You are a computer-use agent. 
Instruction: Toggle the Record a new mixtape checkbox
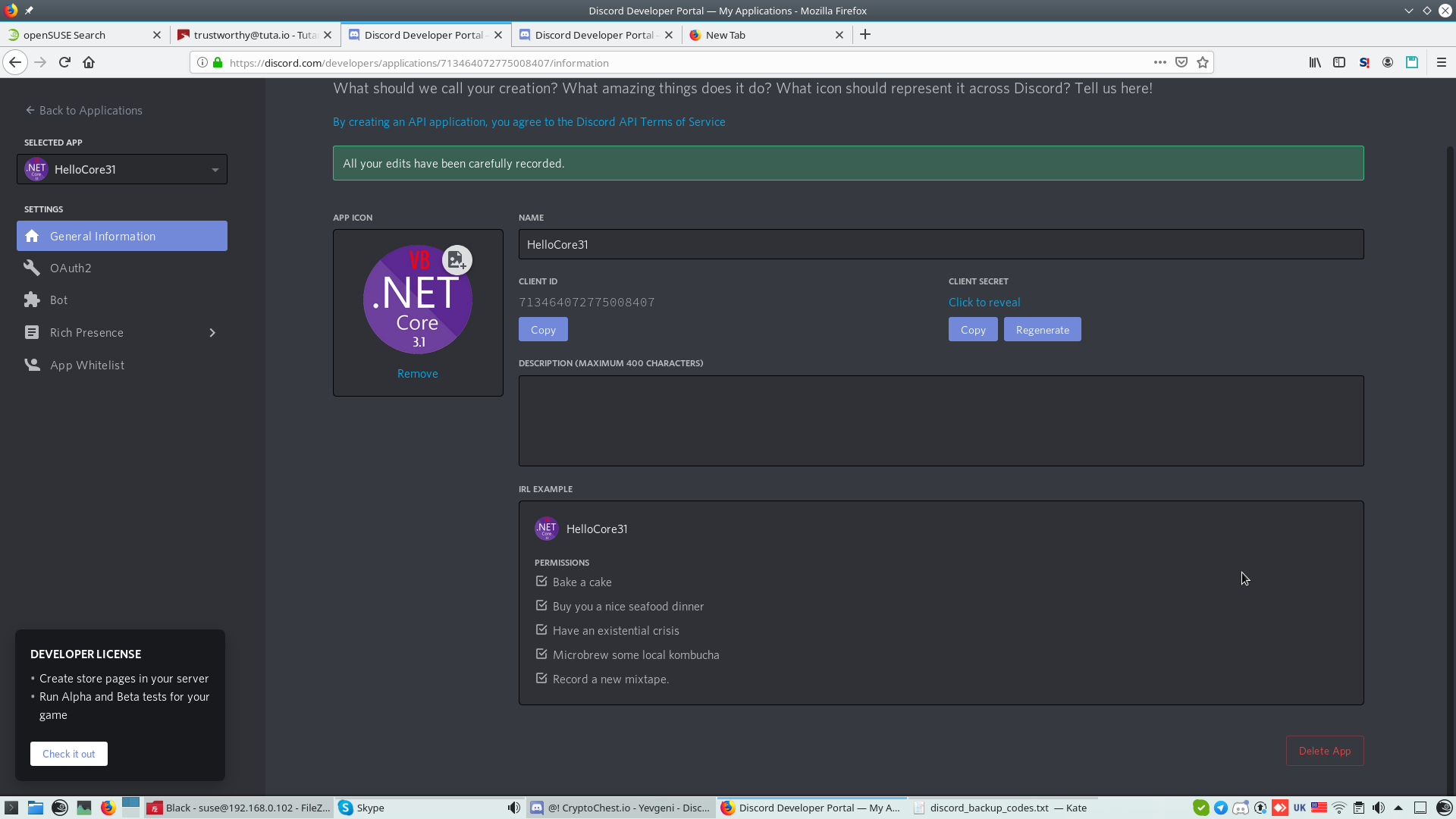pos(541,679)
